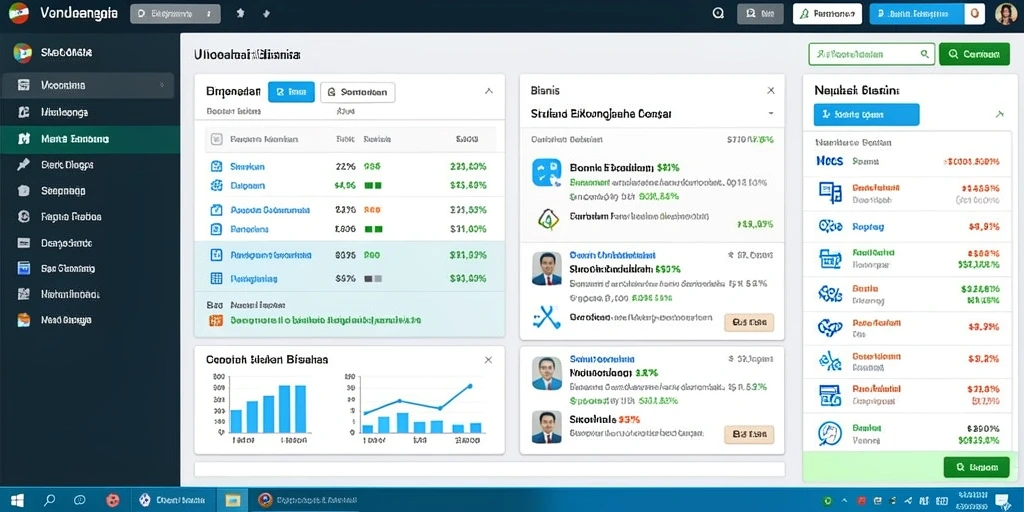Toggle the header checkbox in the table
The width and height of the screenshot is (1024, 512).
217,139
